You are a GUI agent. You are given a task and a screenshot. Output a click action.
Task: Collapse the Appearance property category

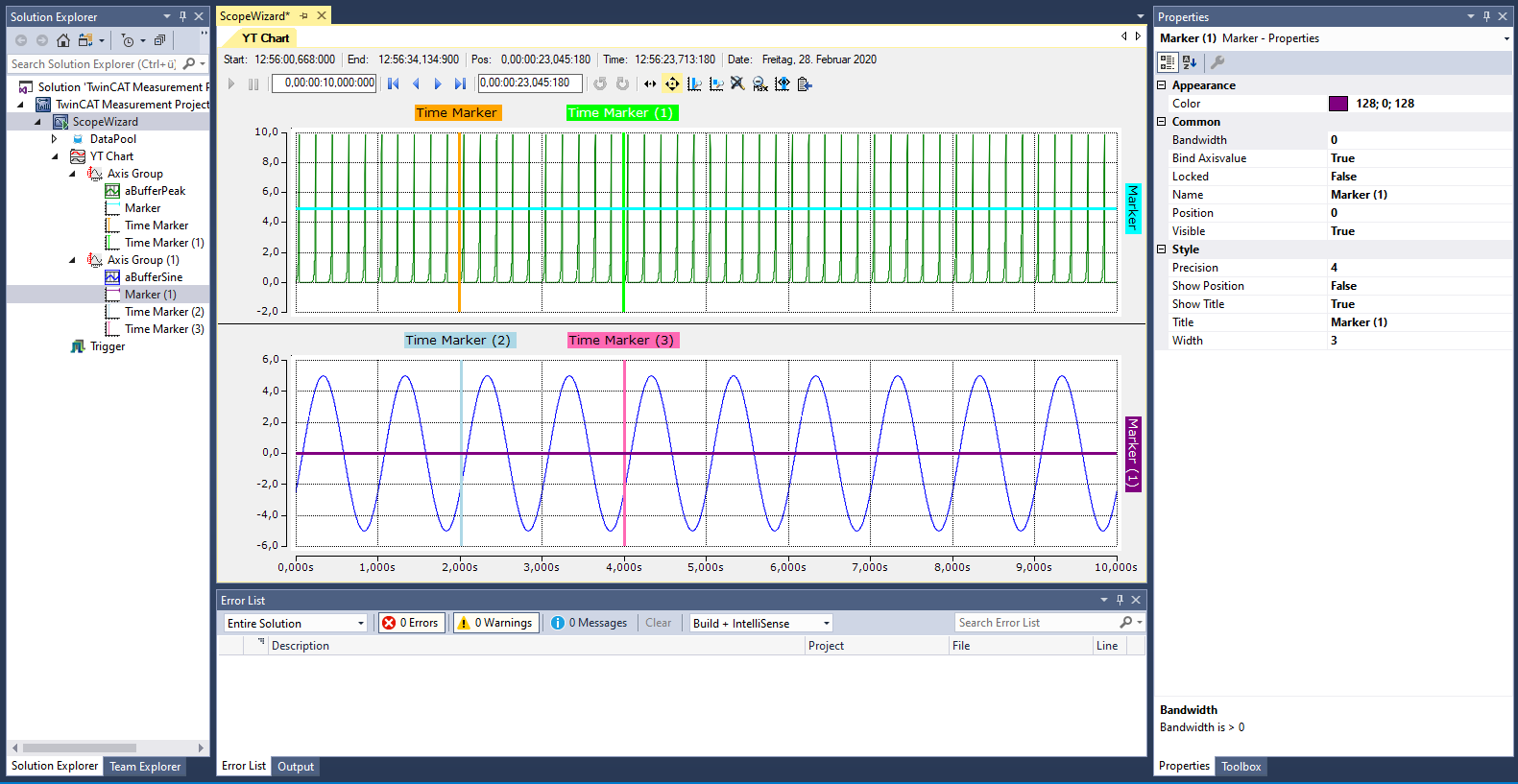tap(1162, 85)
